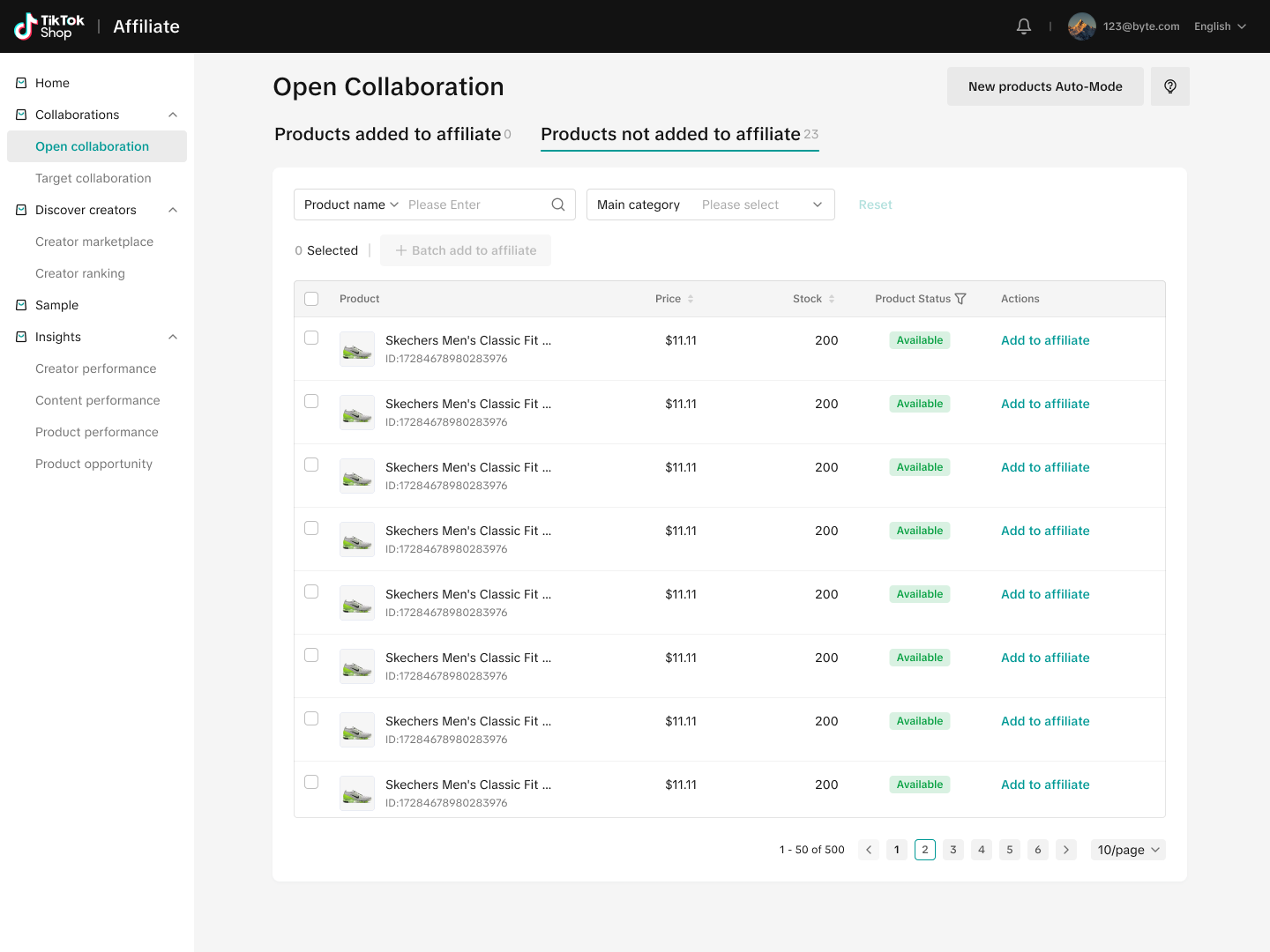The width and height of the screenshot is (1270, 952).
Task: Check the first product row's checkbox
Action: 311,338
